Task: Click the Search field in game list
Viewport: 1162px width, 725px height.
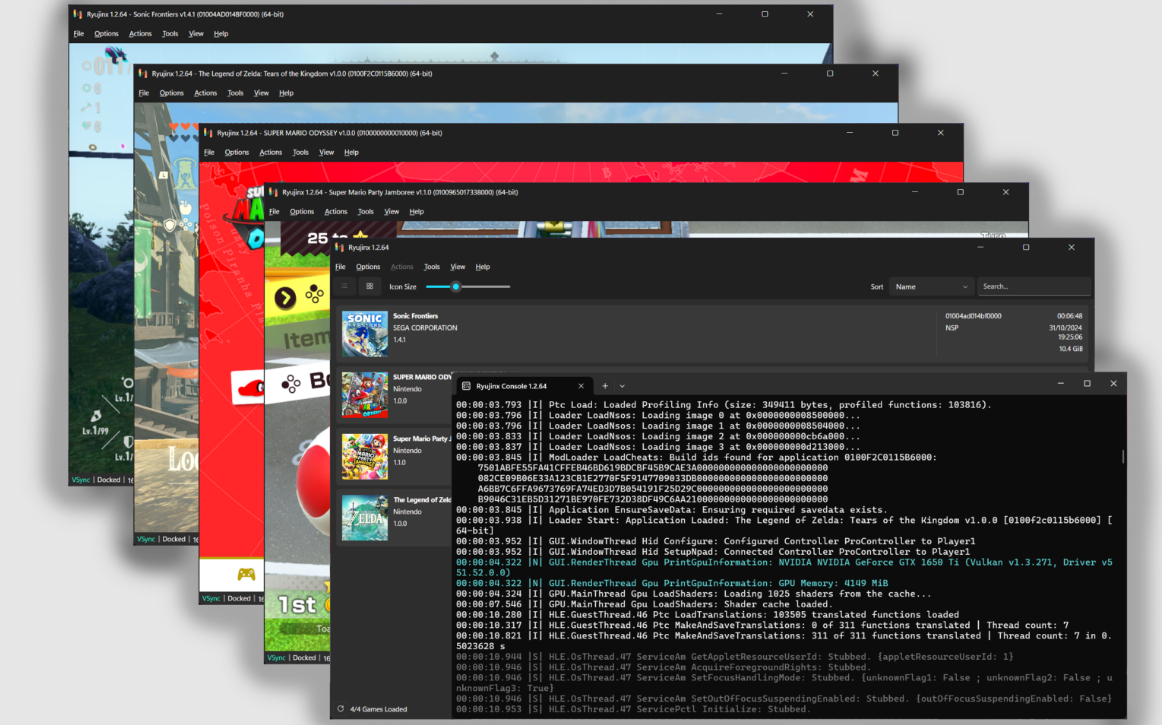Action: (1034, 286)
